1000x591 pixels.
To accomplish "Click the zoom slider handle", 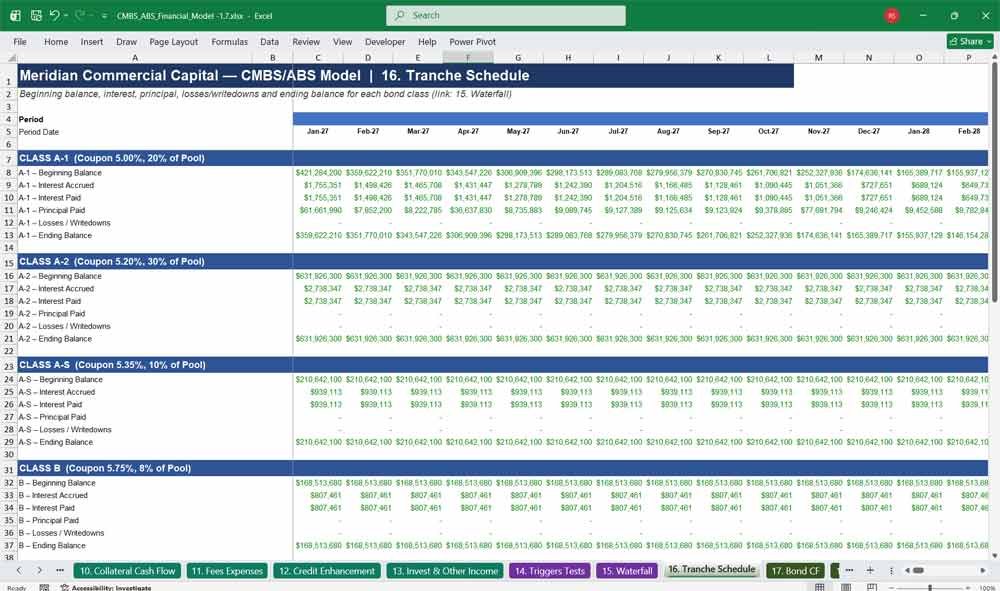I will (930, 588).
